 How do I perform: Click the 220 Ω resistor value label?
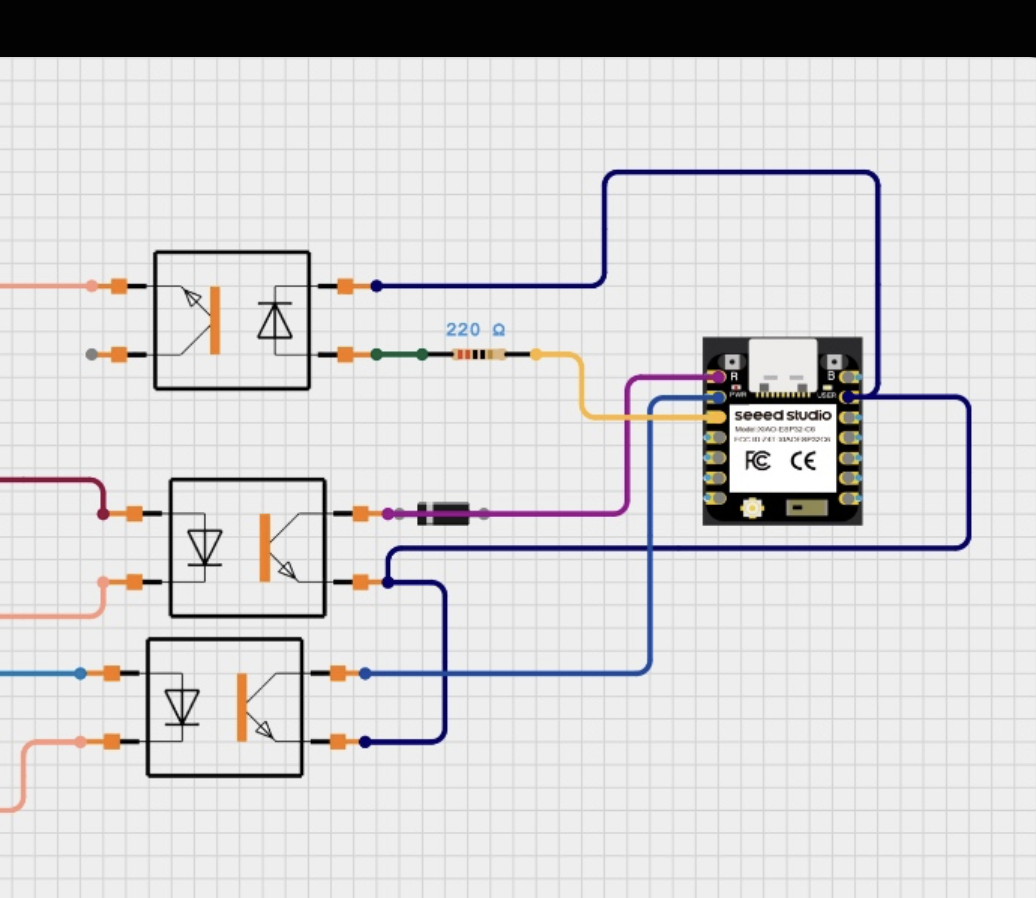[475, 330]
